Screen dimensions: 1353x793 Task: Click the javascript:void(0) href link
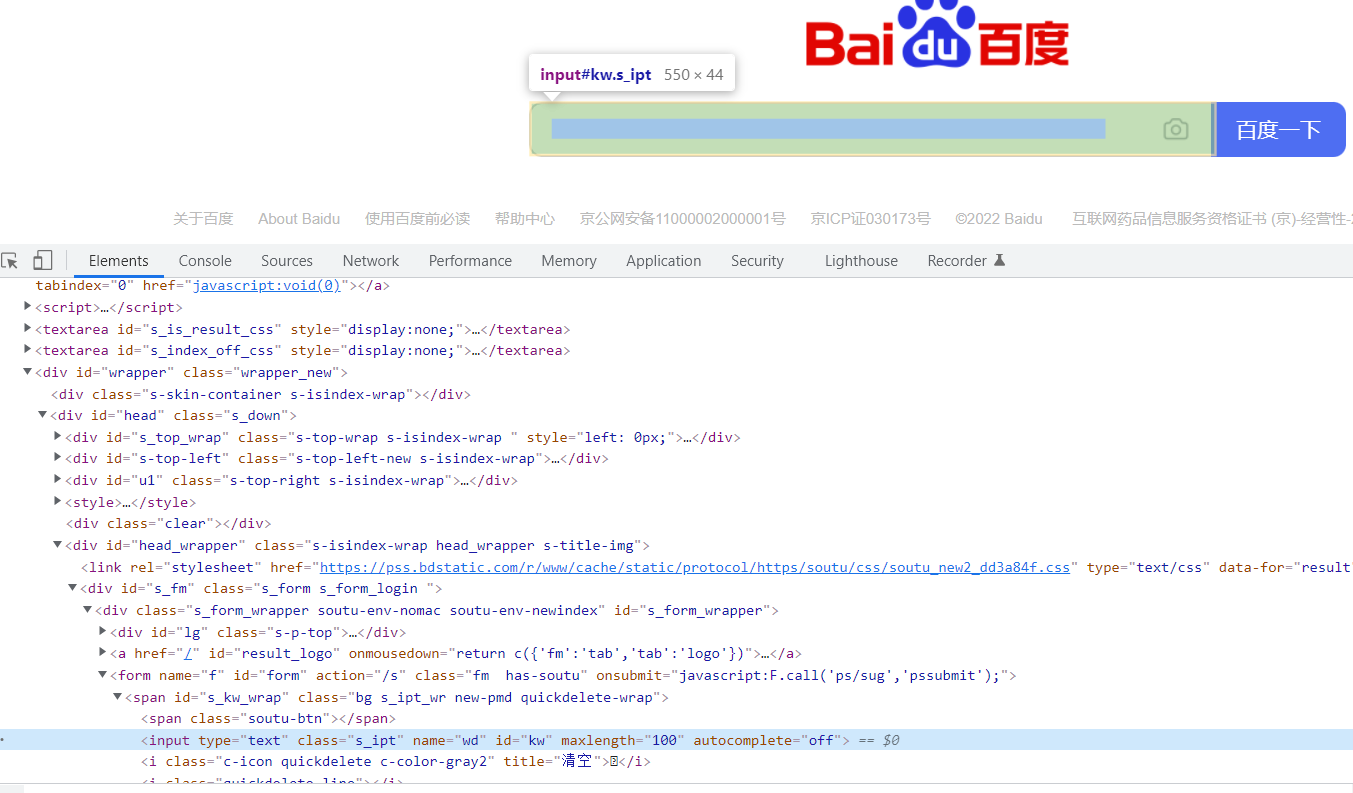(267, 286)
